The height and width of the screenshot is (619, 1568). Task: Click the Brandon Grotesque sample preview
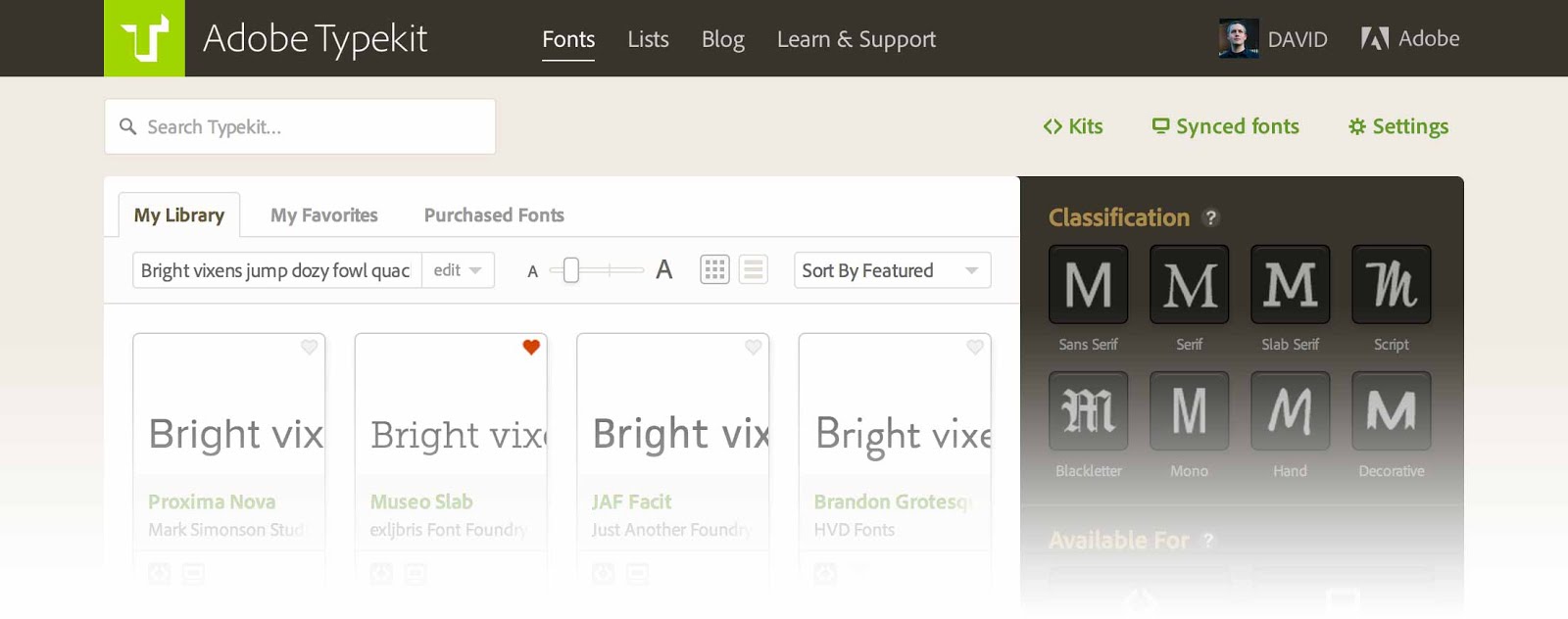pyautogui.click(x=903, y=434)
